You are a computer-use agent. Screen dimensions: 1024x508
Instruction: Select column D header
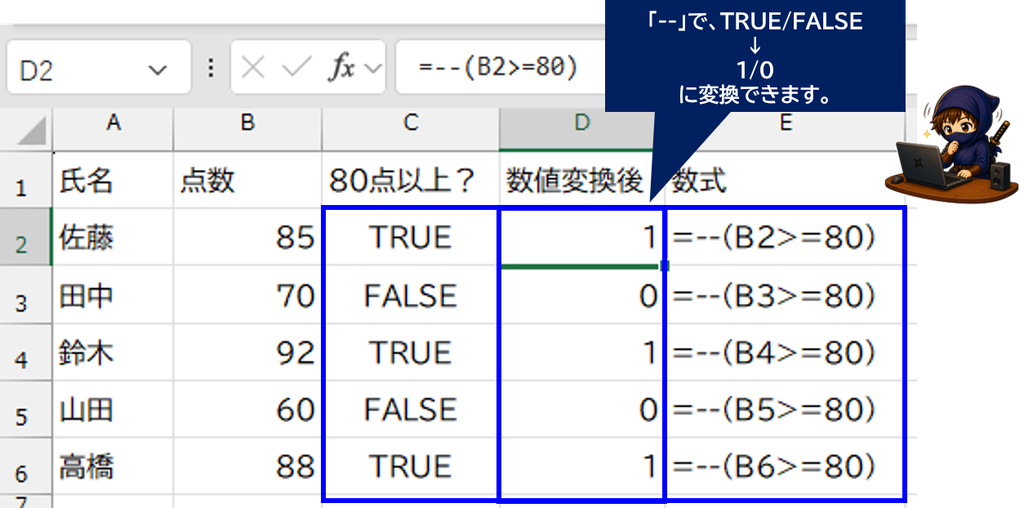coord(581,123)
